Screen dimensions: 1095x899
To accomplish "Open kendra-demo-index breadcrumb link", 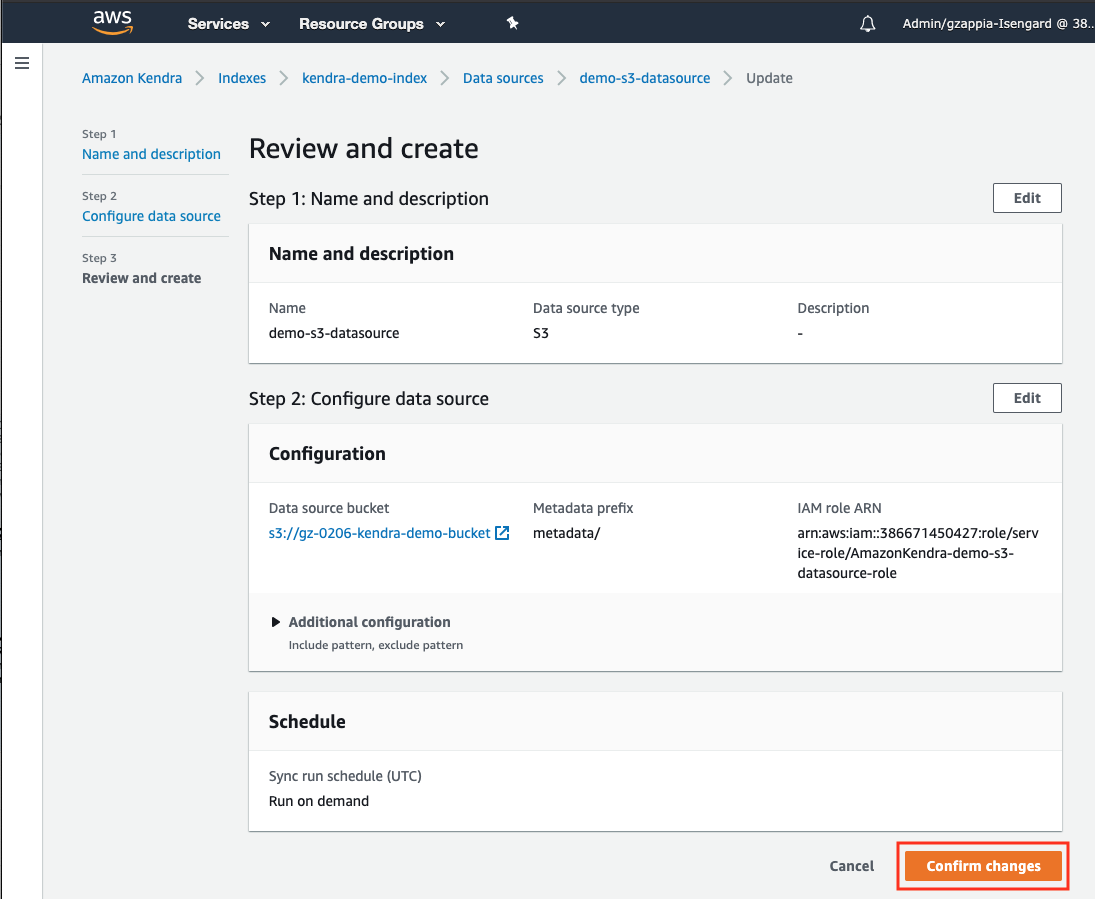I will click(x=365, y=78).
